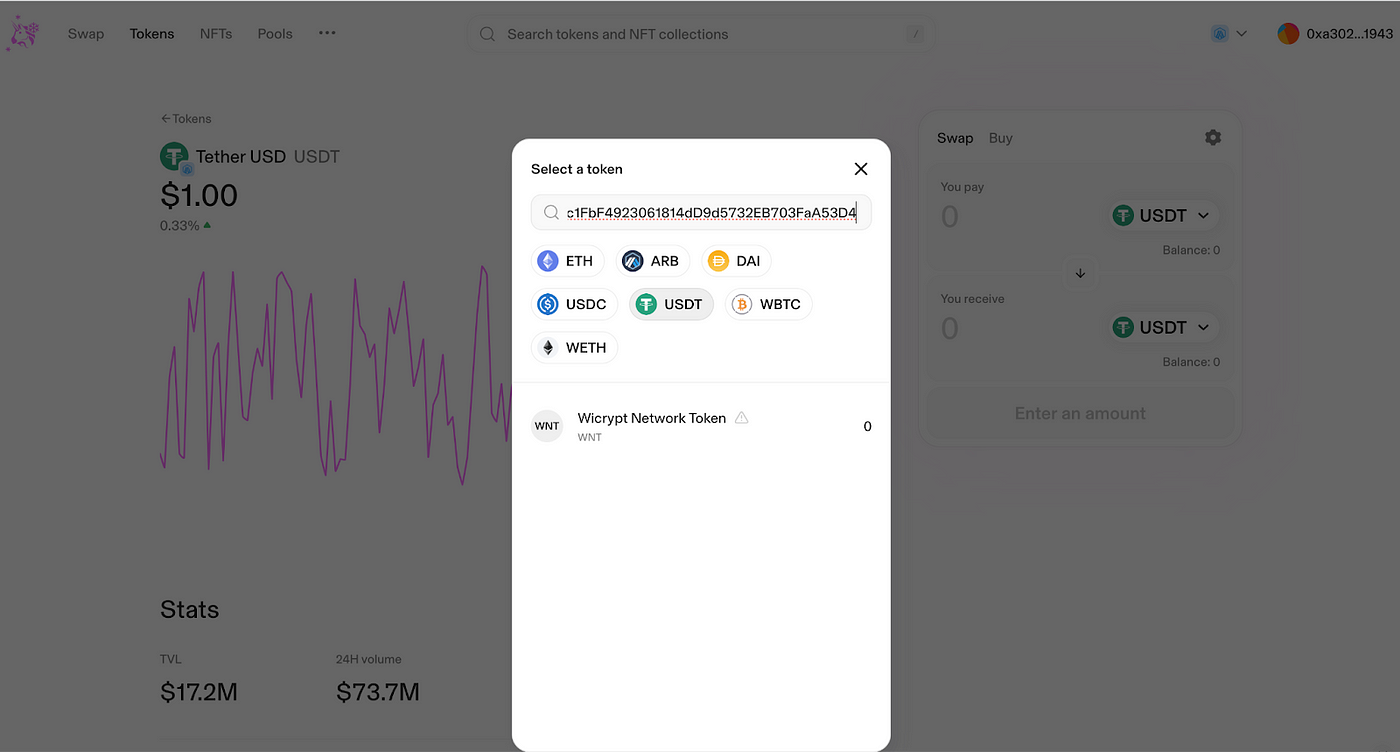
Task: Select the DAI token chip
Action: [x=736, y=261]
